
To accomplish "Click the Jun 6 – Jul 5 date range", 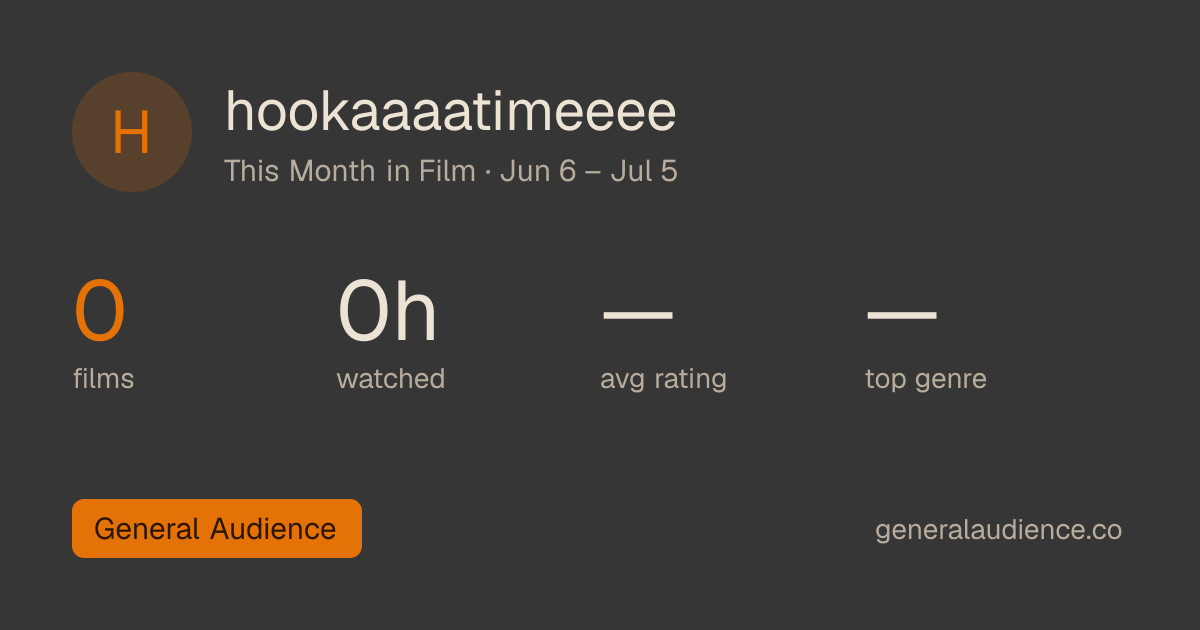I will (x=589, y=171).
